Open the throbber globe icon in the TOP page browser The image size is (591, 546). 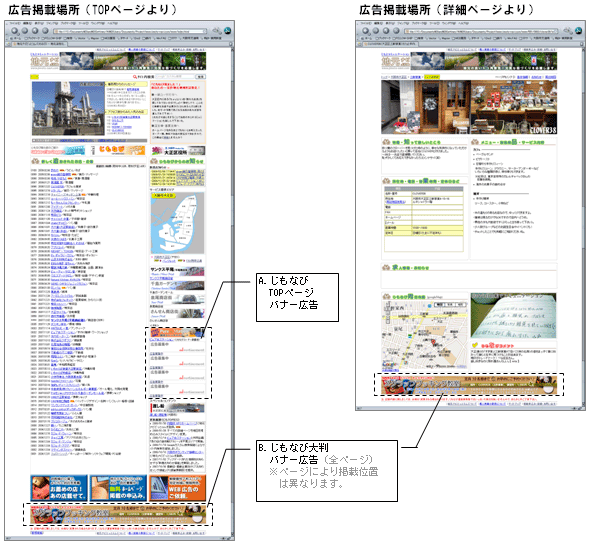pyautogui.click(x=227, y=31)
